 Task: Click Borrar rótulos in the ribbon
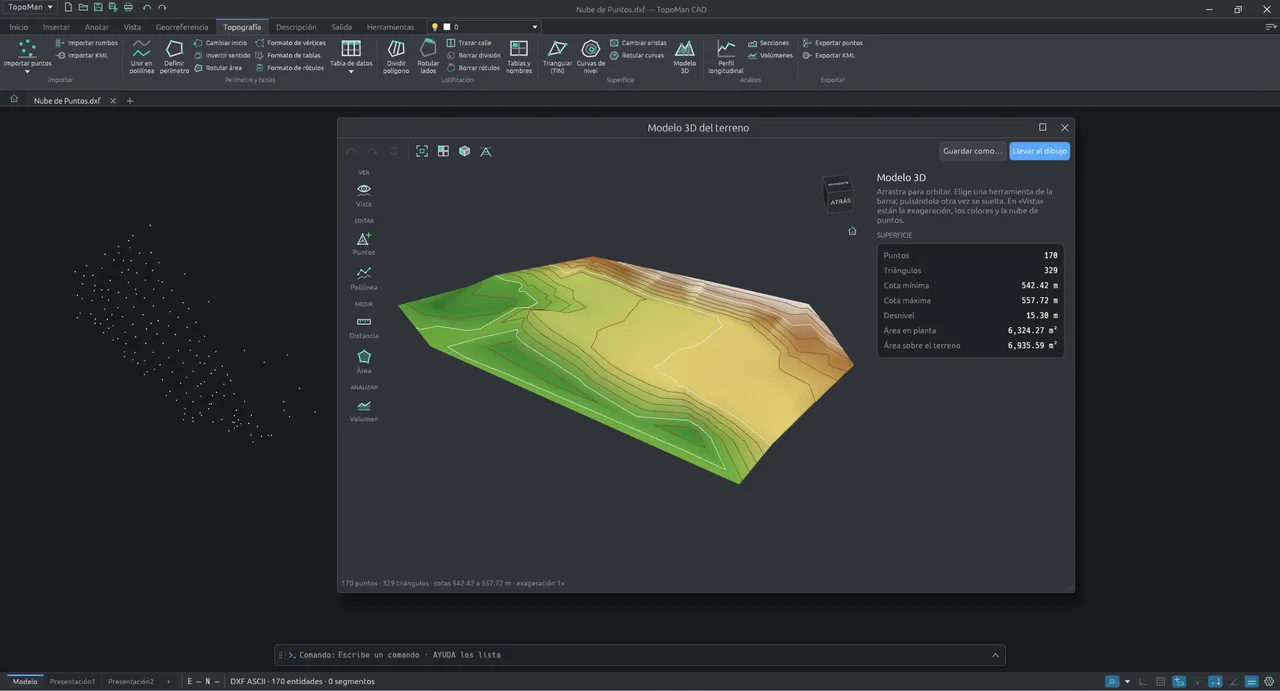click(x=473, y=68)
